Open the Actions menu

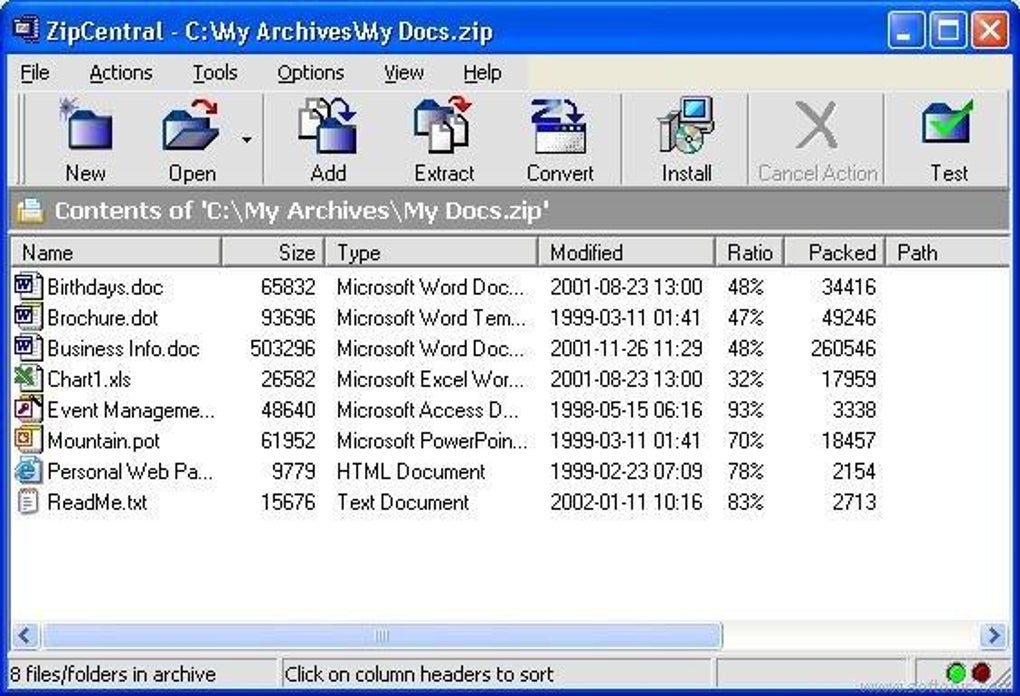(121, 73)
